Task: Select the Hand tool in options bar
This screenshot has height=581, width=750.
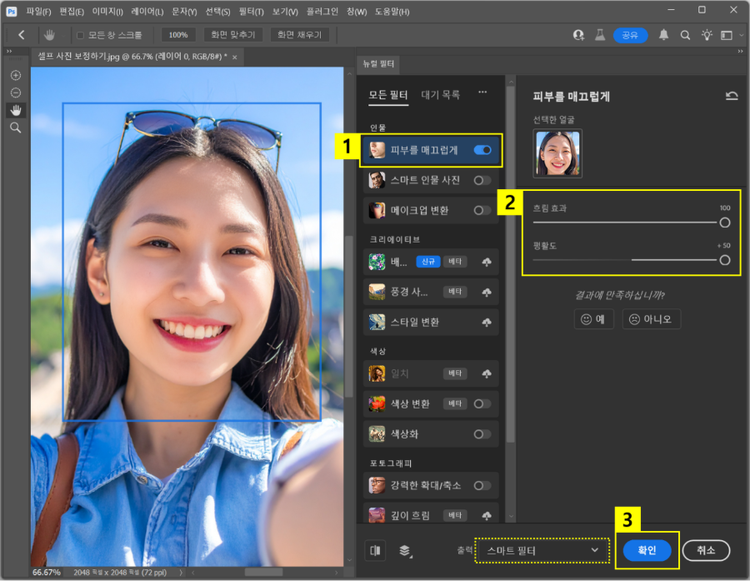Action: [x=49, y=34]
